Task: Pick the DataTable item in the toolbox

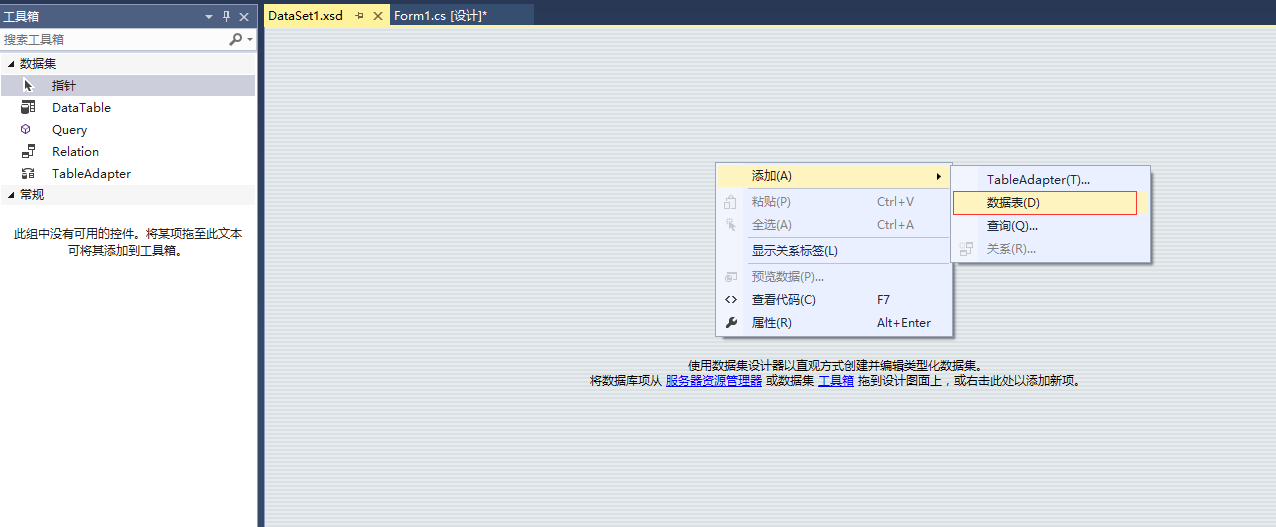Action: [x=128, y=107]
